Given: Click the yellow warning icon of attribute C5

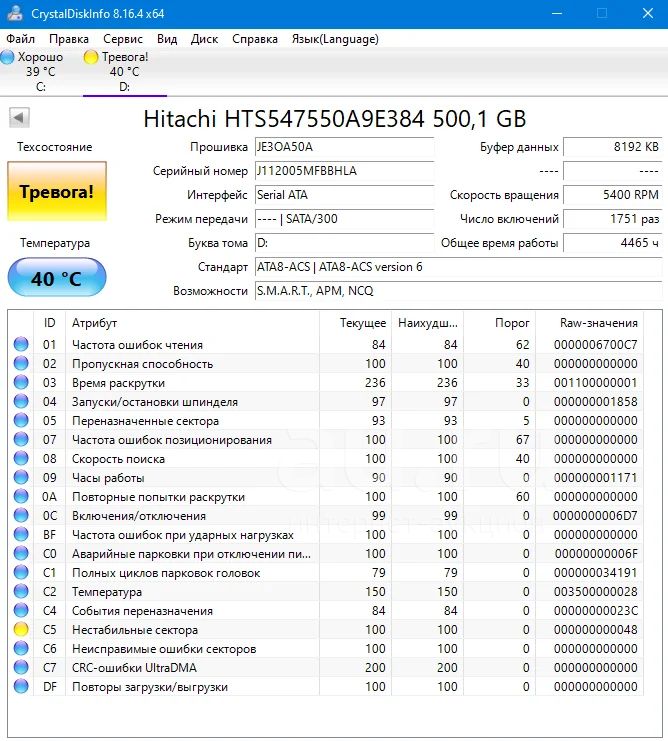Looking at the screenshot, I should point(21,629).
